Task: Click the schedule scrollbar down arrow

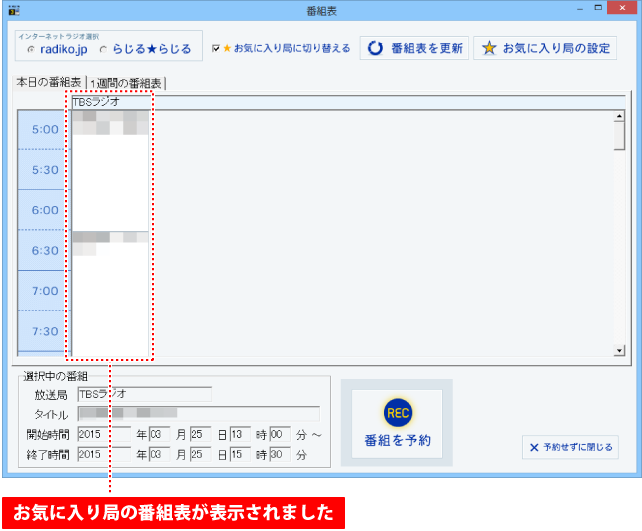Action: click(619, 350)
